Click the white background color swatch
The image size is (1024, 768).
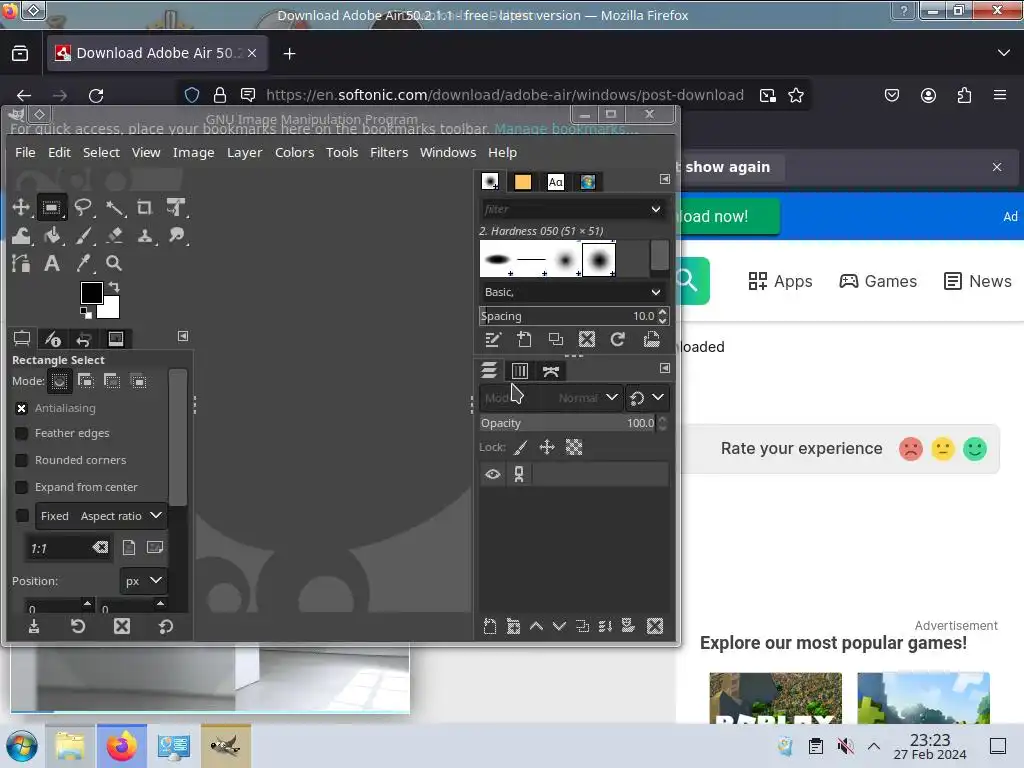point(111,310)
